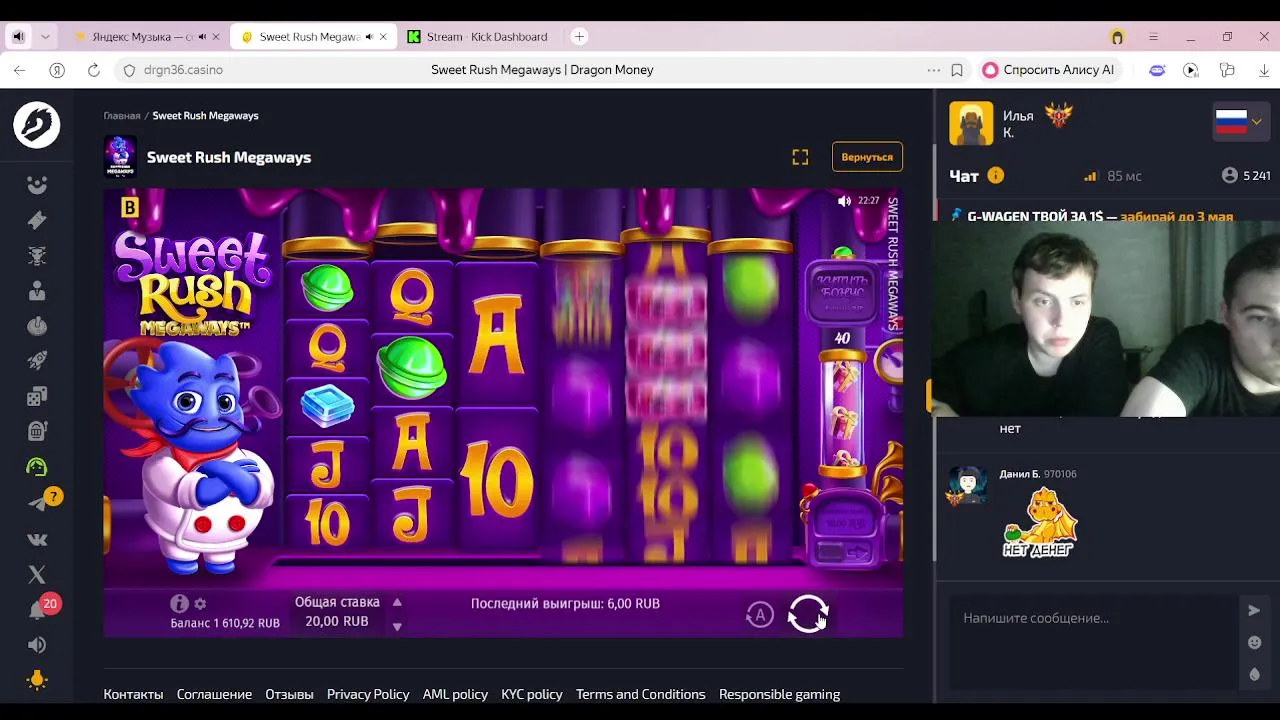
Task: Go to Главная breadcrumb link
Action: coord(122,116)
